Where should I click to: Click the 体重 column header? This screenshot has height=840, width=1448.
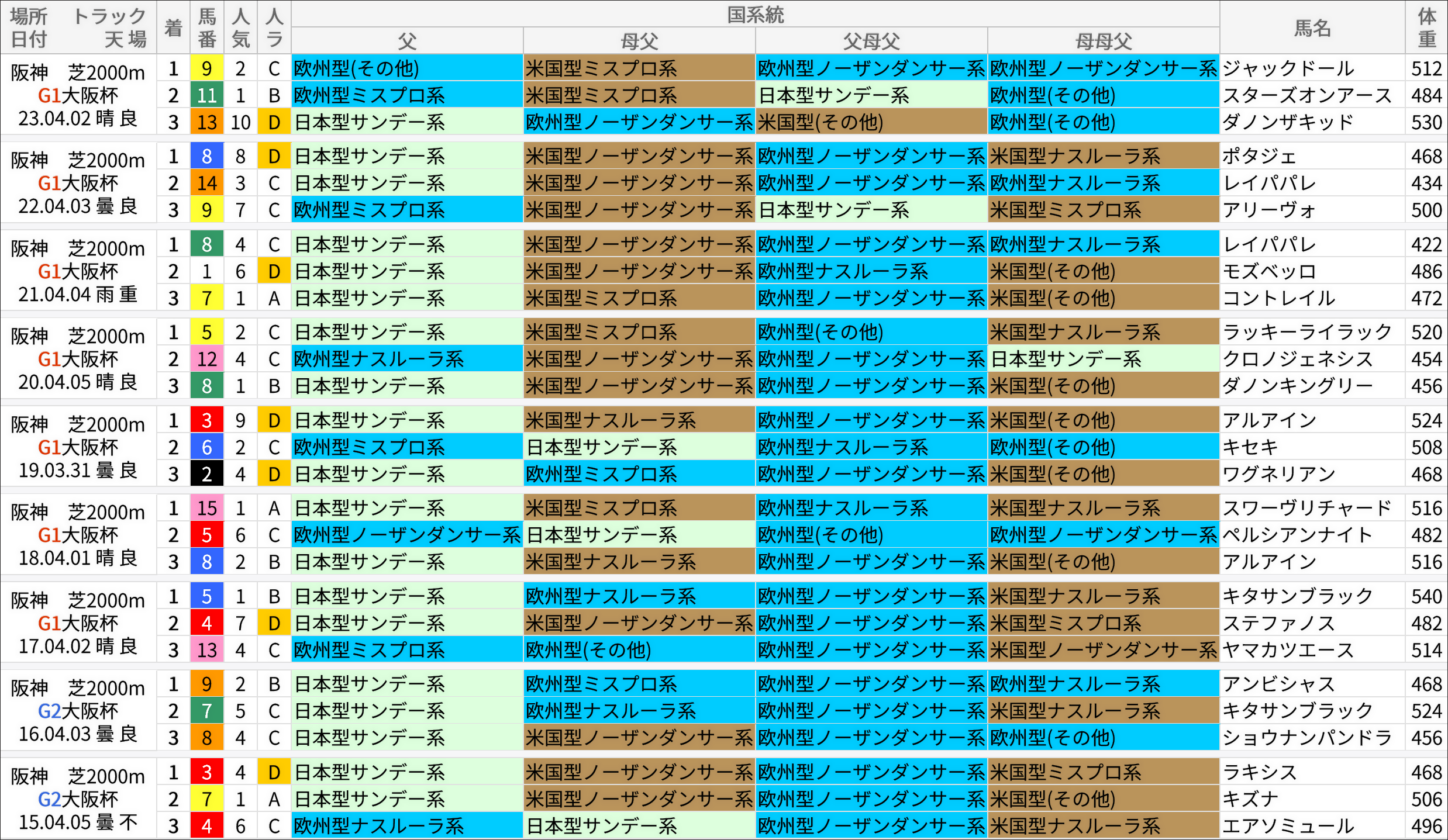(x=1426, y=27)
